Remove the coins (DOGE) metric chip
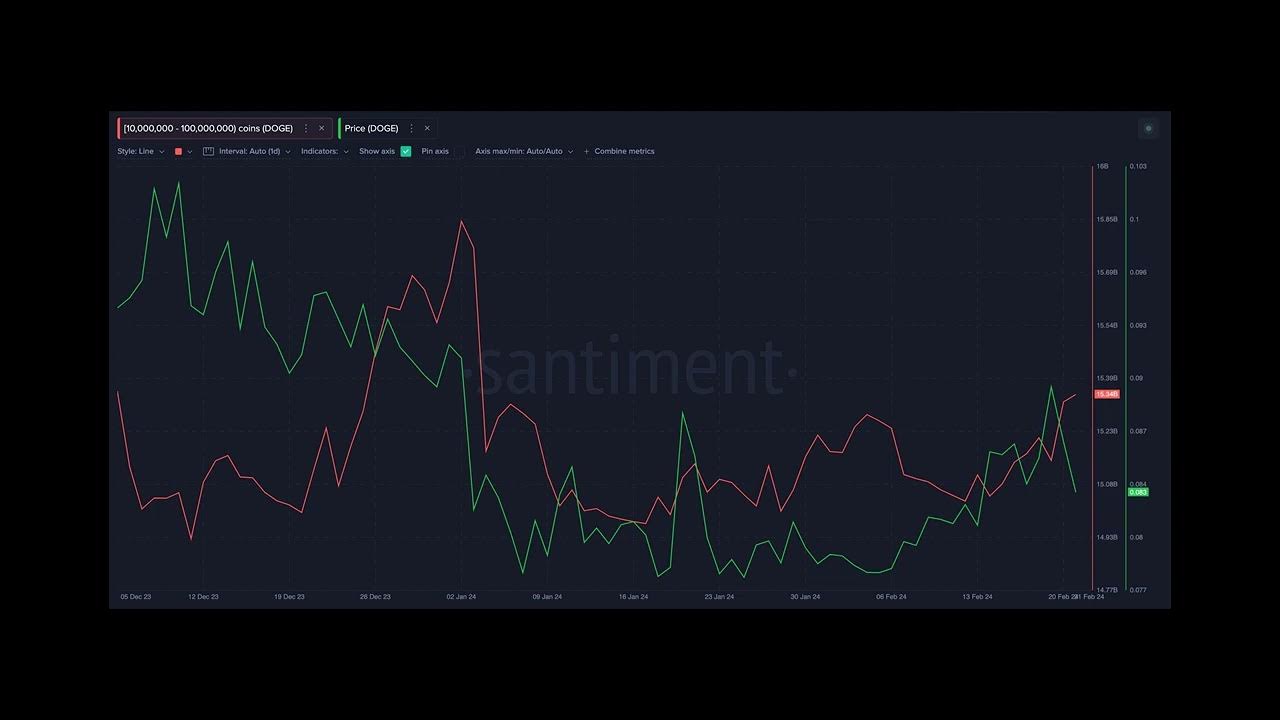Screen dimensions: 1280x720 pos(321,129)
